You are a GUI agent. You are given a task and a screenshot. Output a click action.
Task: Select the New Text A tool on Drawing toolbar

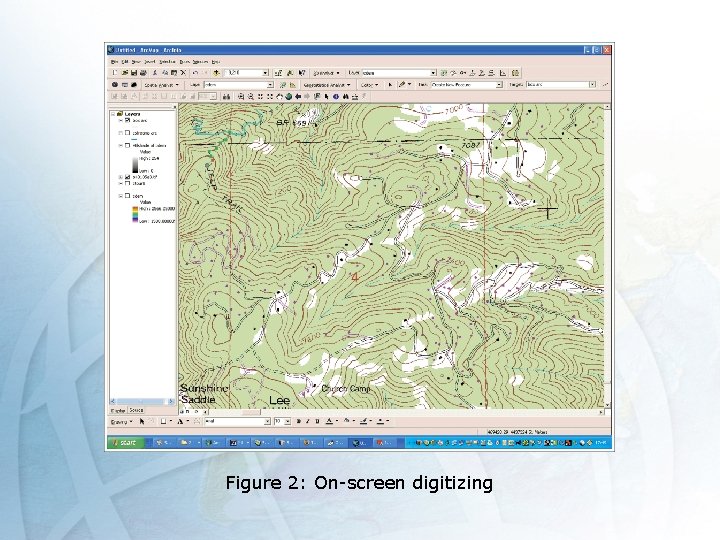pyautogui.click(x=180, y=421)
